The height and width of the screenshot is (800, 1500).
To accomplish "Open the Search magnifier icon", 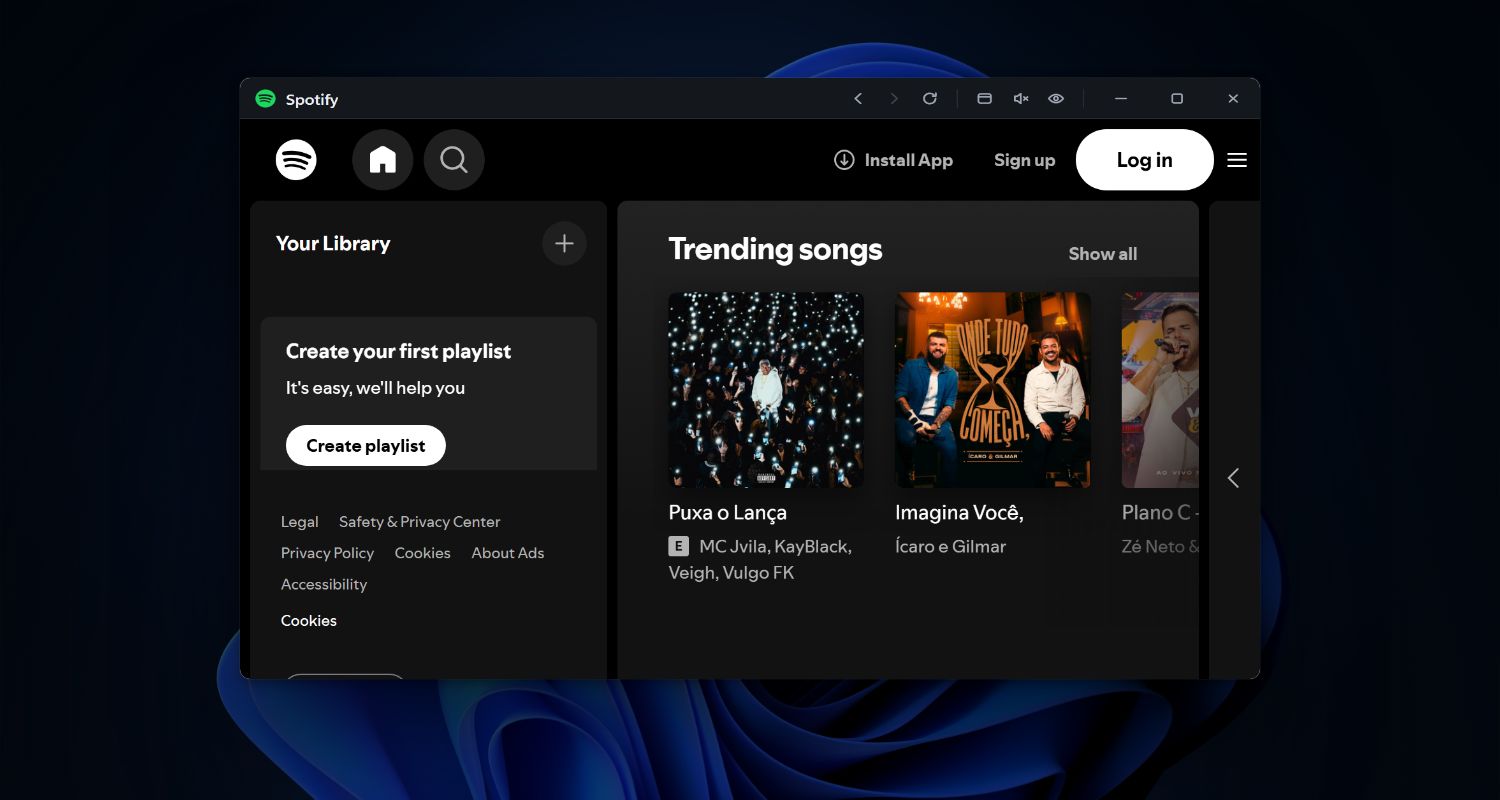I will click(x=454, y=160).
